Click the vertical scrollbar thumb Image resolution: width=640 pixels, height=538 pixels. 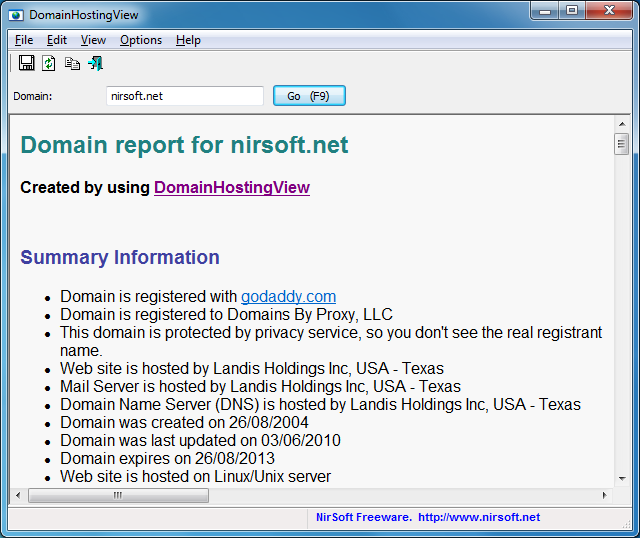click(x=622, y=144)
